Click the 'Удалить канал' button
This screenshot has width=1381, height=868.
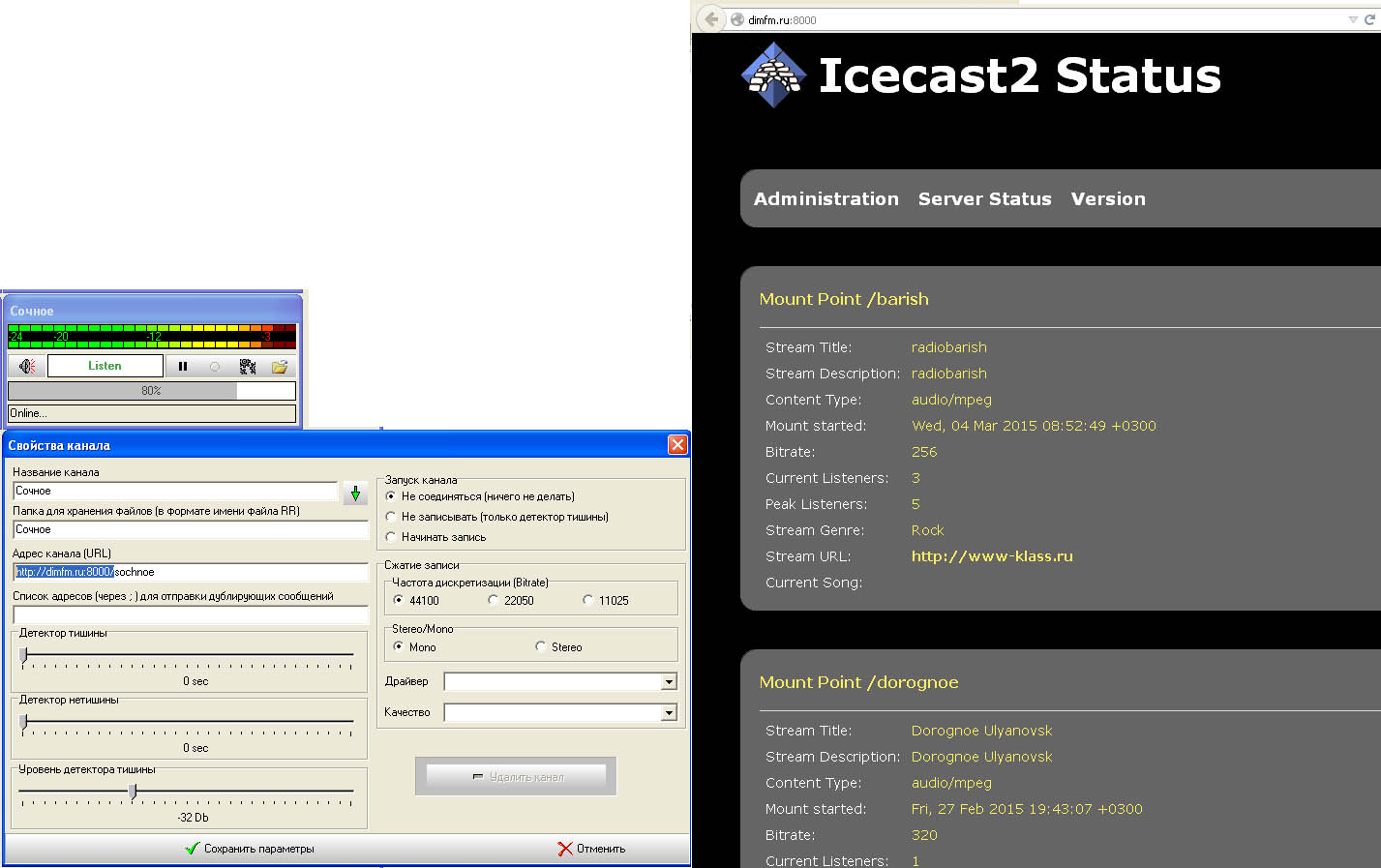516,777
